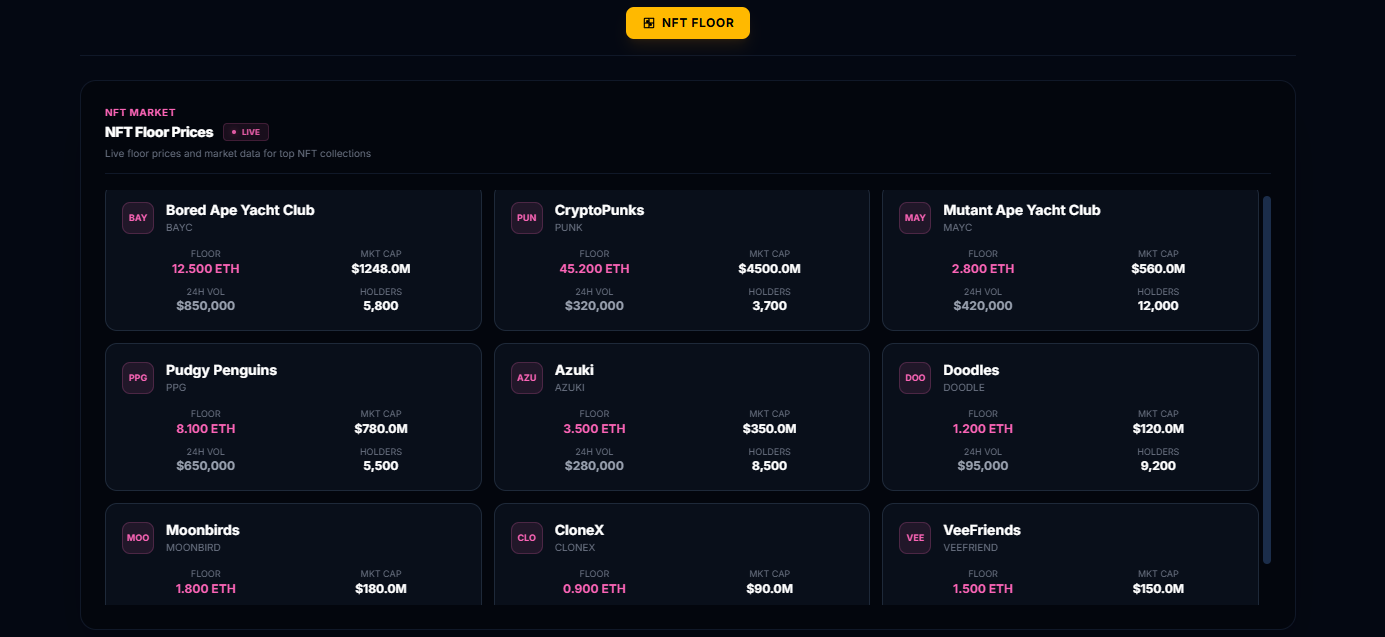Click the 12.500 ETH floor price

(206, 269)
